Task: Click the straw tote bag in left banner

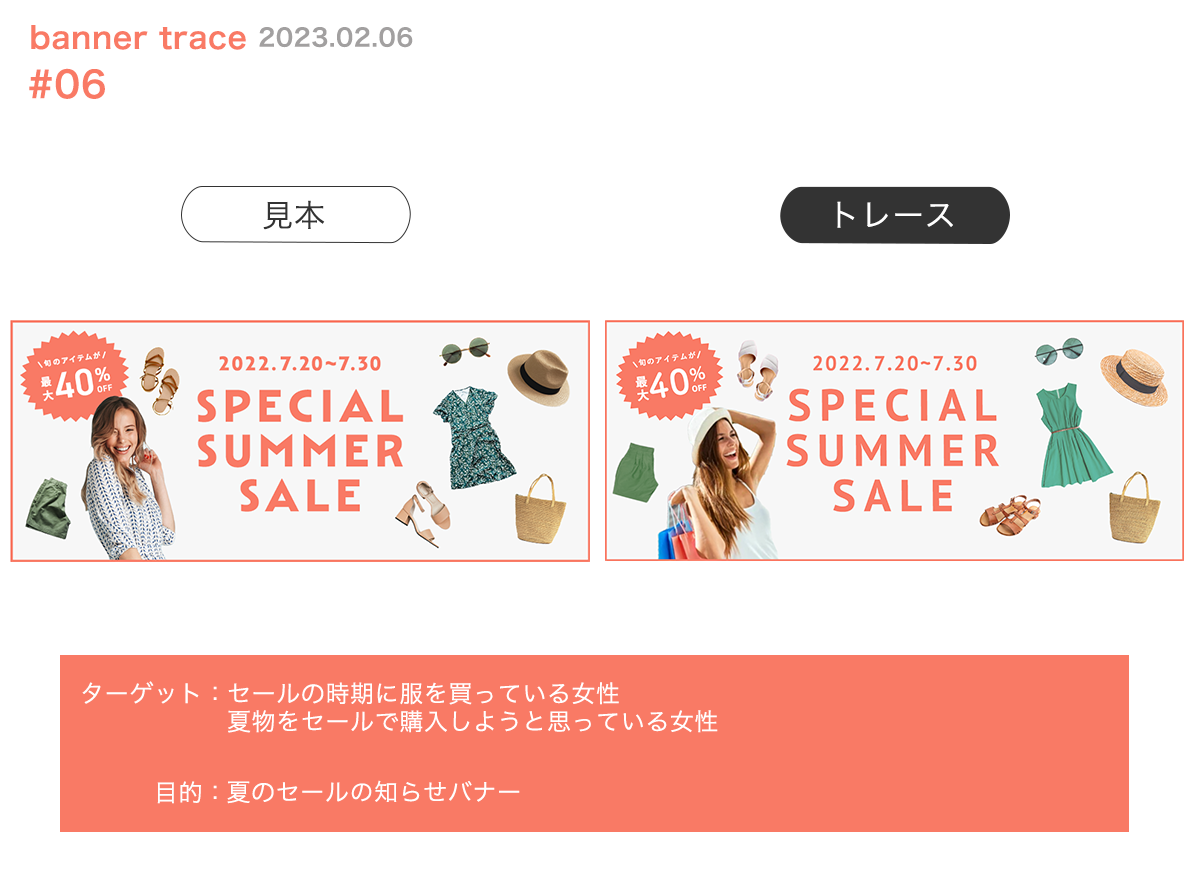Action: (541, 509)
